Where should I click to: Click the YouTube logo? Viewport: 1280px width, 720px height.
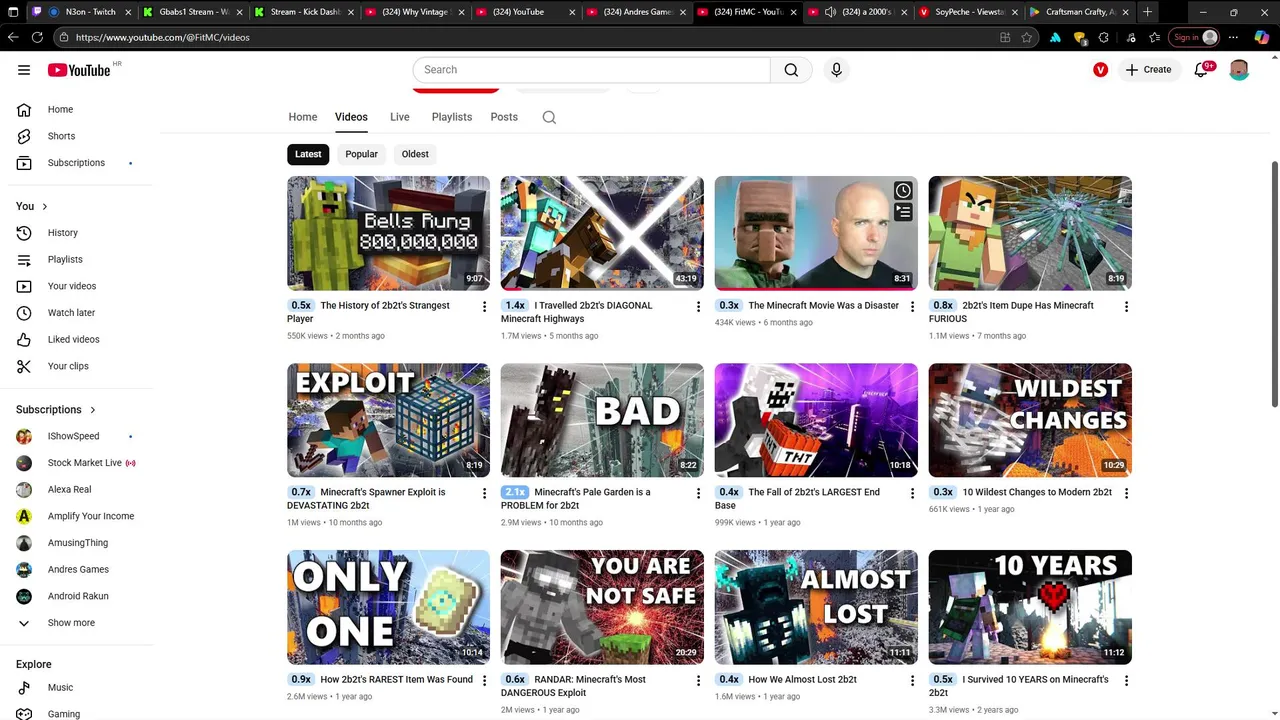click(x=79, y=70)
